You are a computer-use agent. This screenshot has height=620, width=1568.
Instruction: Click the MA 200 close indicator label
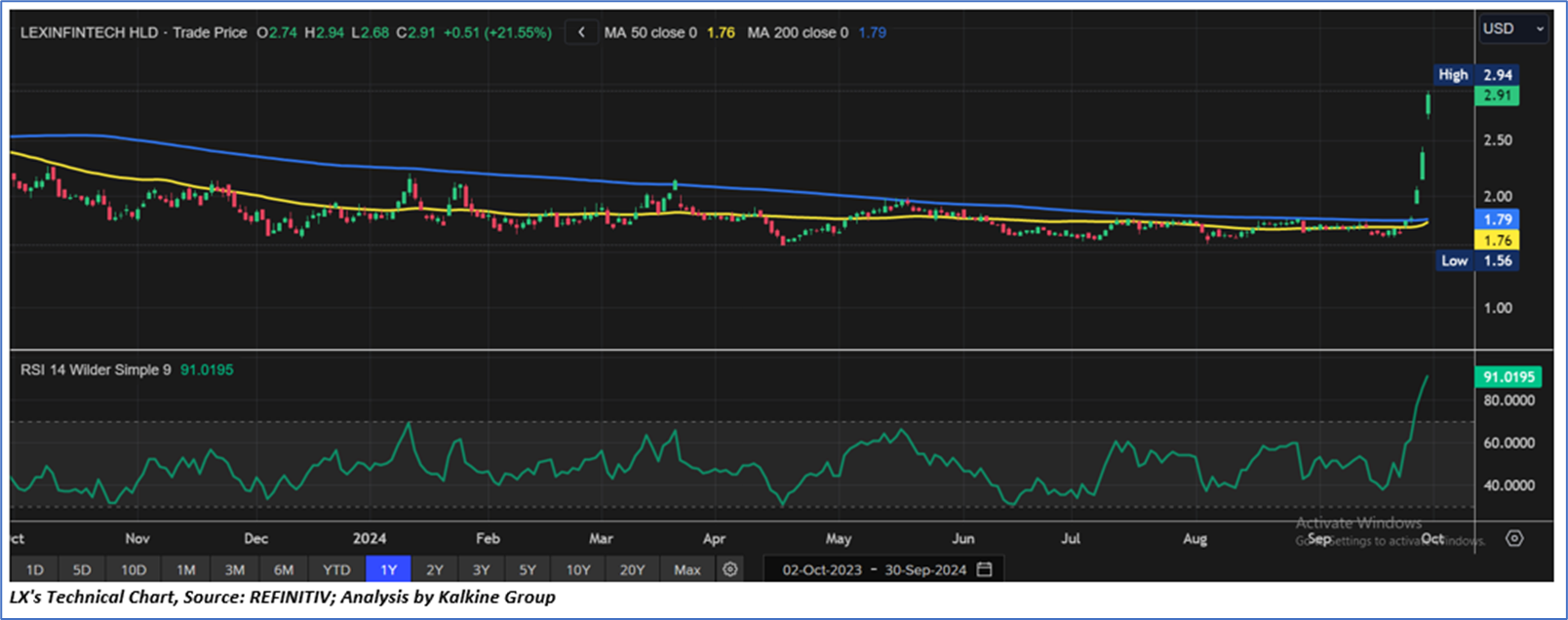(x=800, y=32)
